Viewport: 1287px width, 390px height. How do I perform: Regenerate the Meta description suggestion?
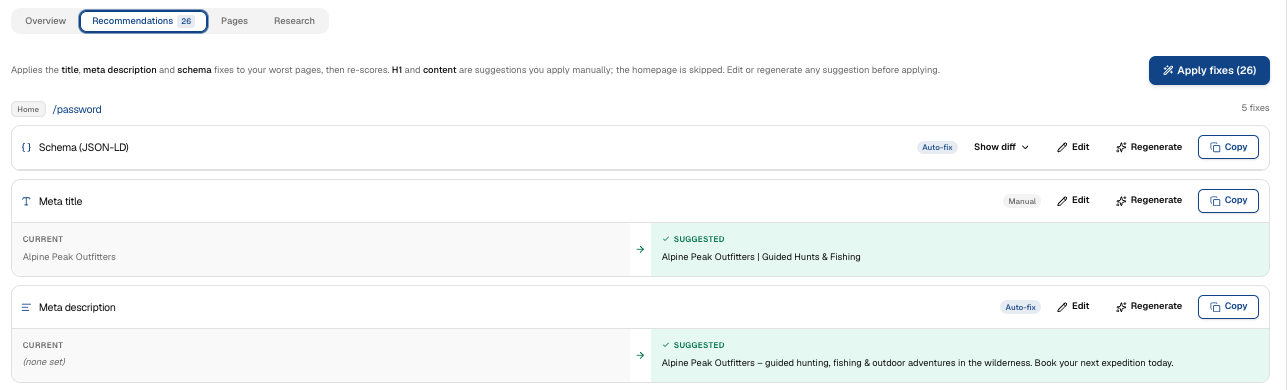pyautogui.click(x=1149, y=306)
